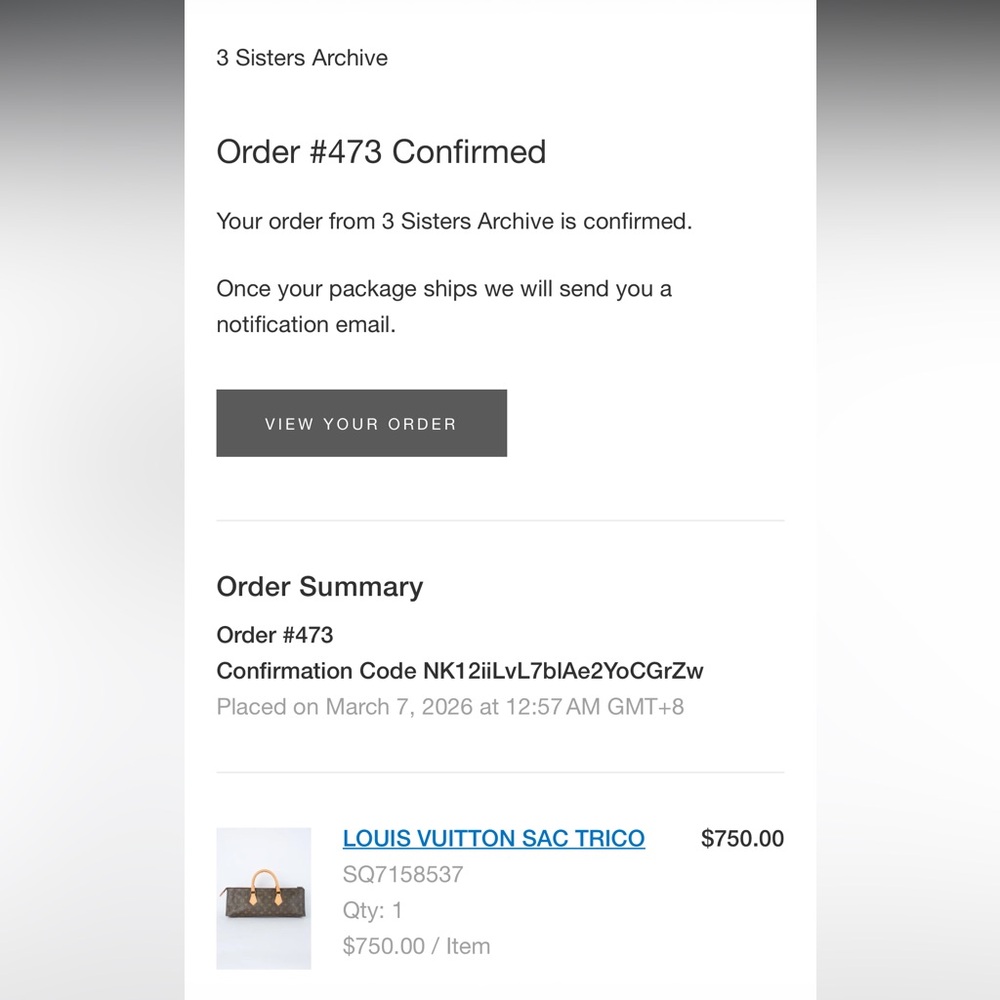Open the VIEW YOUR ORDER button
Viewport: 1000px width, 1000px height.
click(x=361, y=423)
